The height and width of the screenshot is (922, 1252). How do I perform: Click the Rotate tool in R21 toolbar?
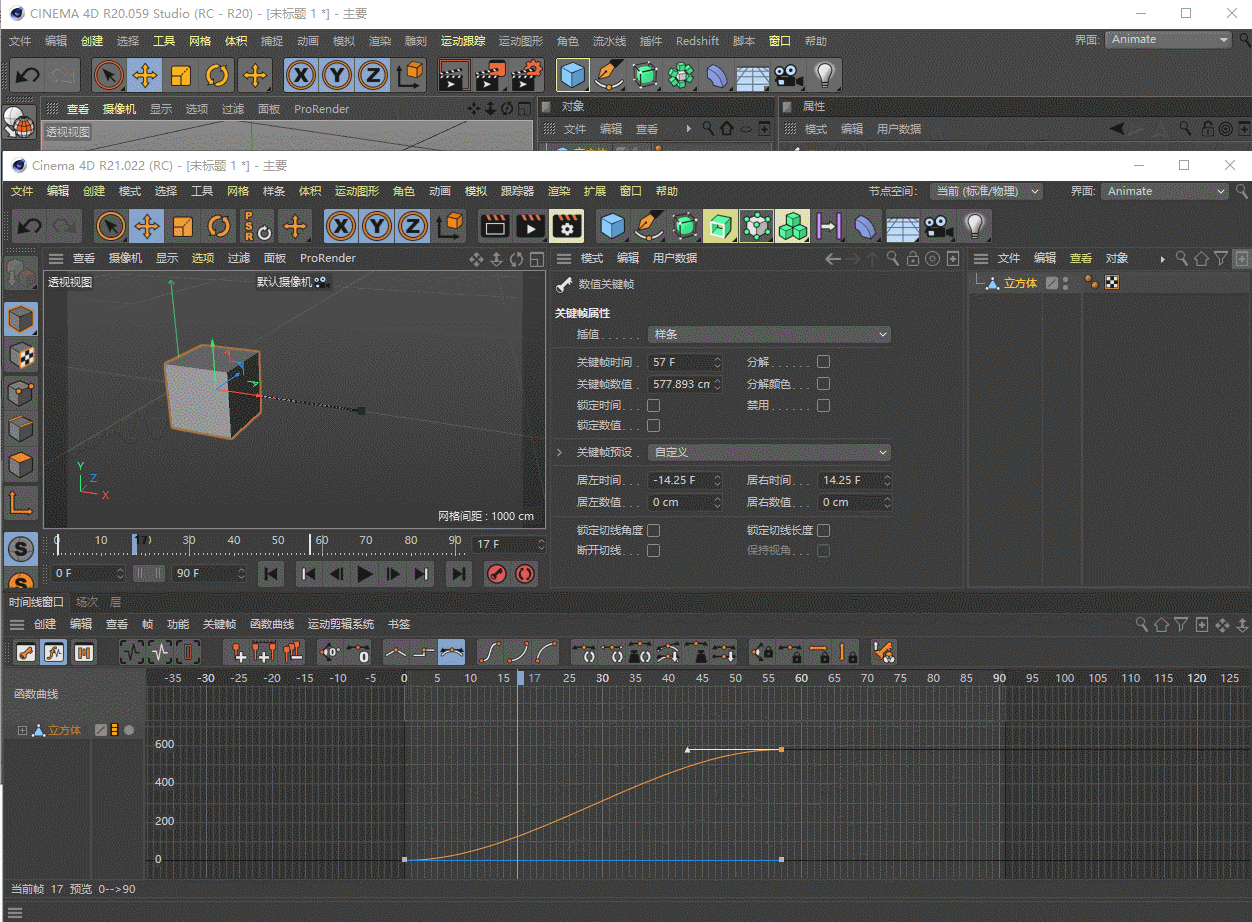tap(219, 227)
